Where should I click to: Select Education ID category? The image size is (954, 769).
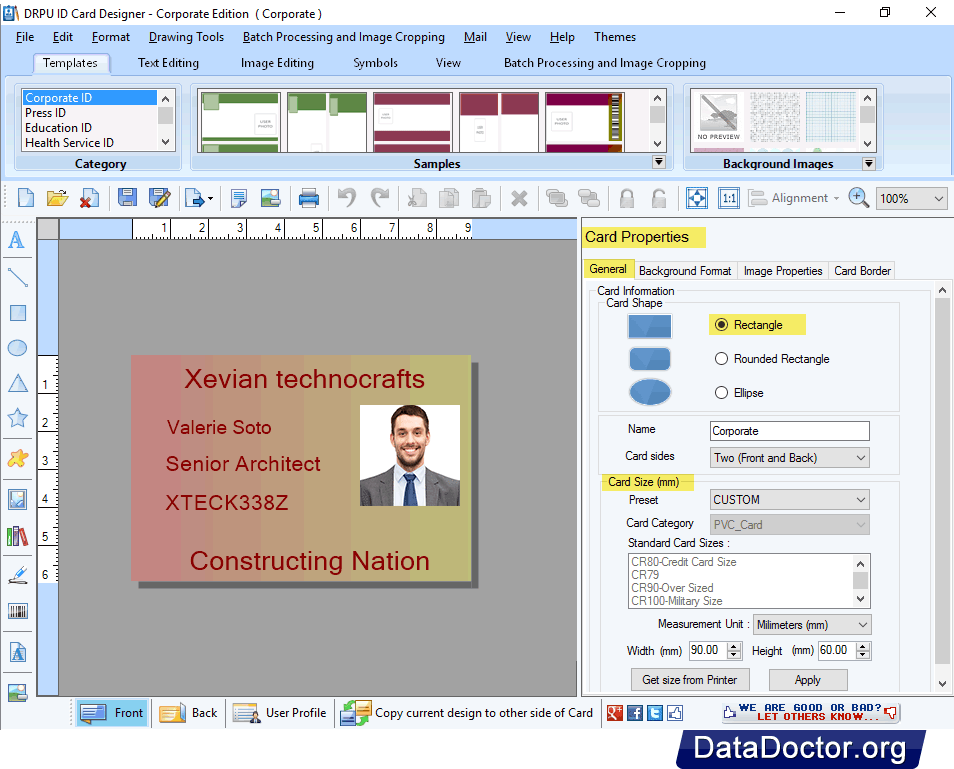90,128
